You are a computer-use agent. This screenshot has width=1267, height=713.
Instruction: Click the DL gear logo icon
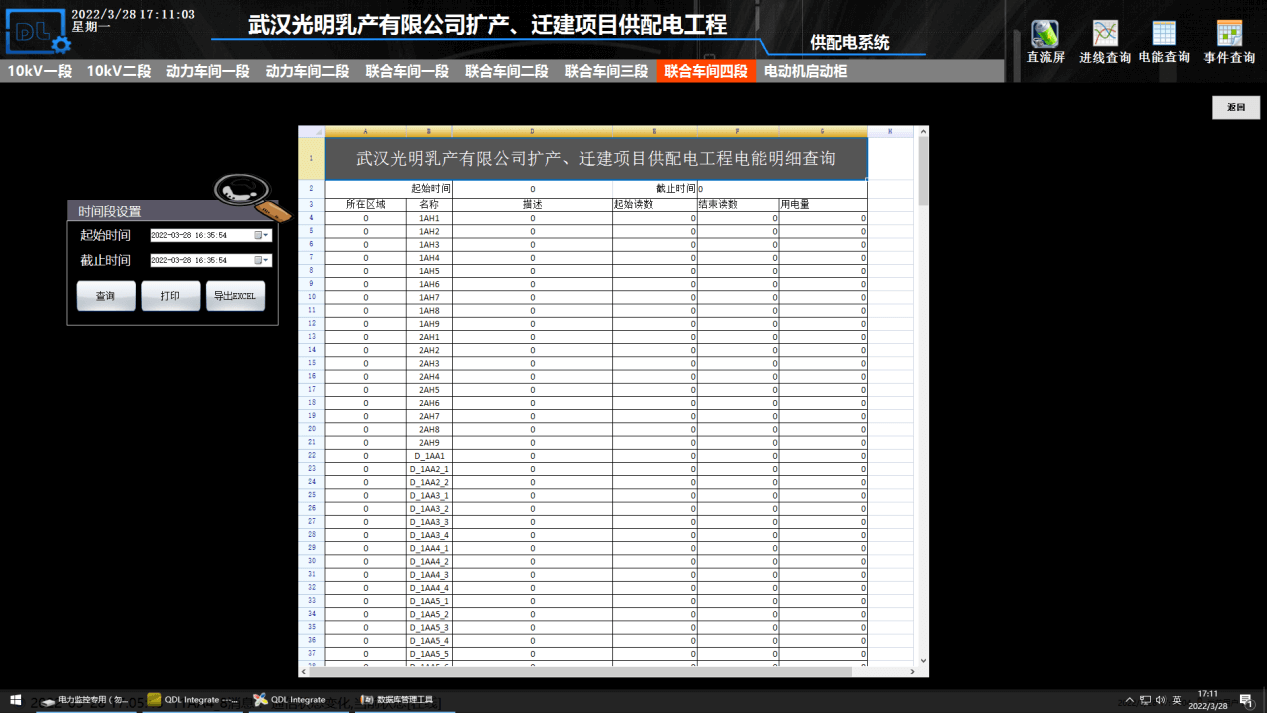pos(36,32)
